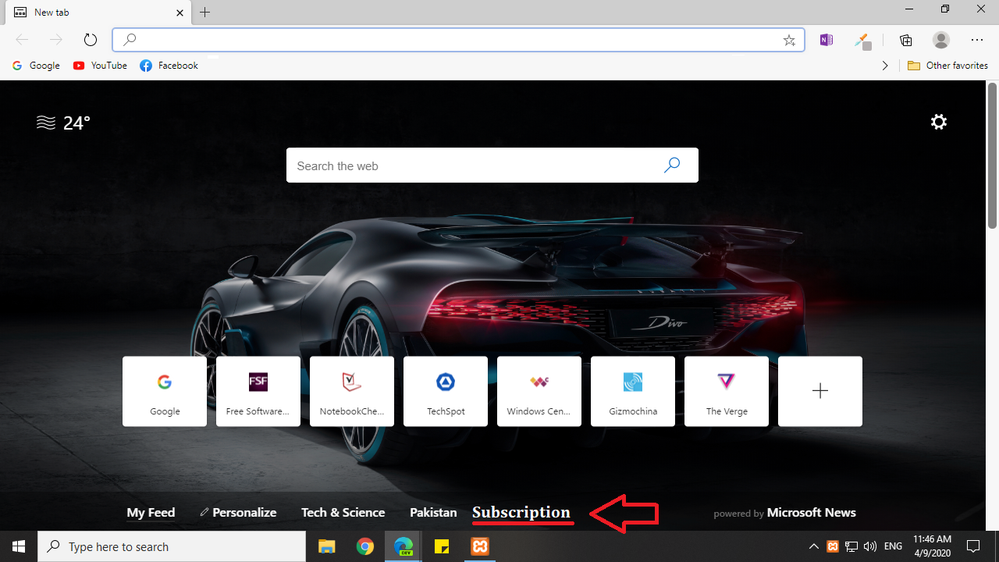
Task: Click the vertical page scrollbar
Action: (992, 155)
